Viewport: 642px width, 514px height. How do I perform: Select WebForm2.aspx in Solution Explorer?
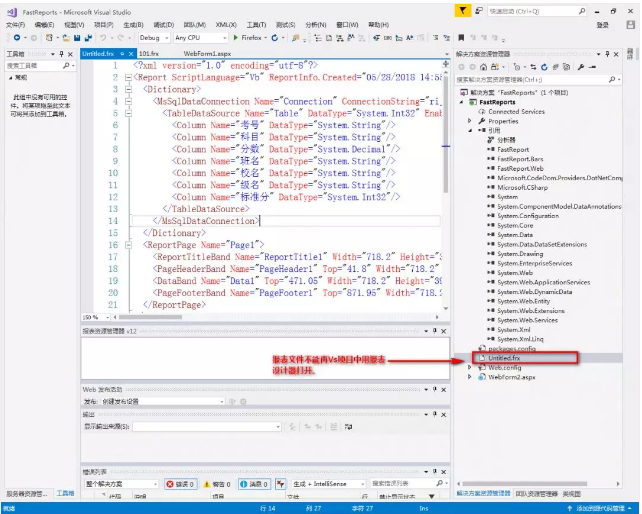pyautogui.click(x=512, y=377)
